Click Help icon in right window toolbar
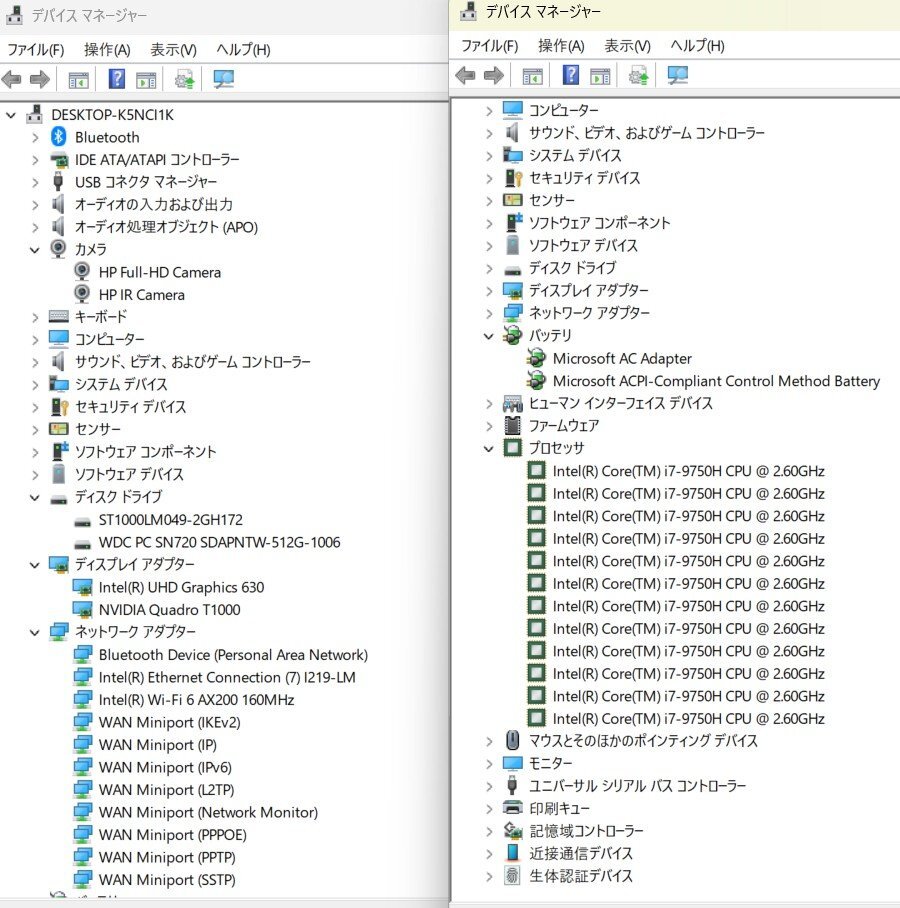Viewport: 900px width, 908px height. click(570, 75)
